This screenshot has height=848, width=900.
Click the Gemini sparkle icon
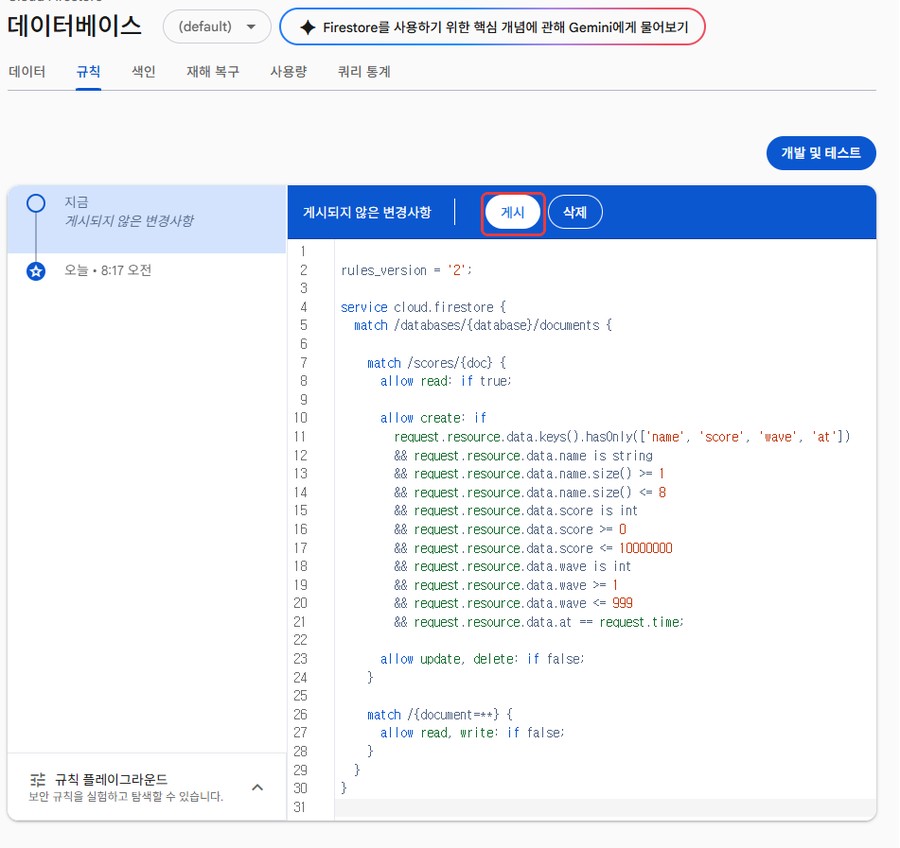pos(308,27)
